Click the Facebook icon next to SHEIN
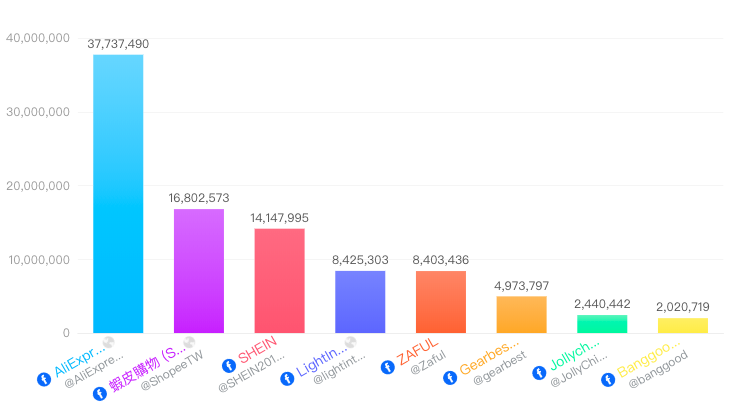This screenshot has height=410, width=738. [x=227, y=366]
